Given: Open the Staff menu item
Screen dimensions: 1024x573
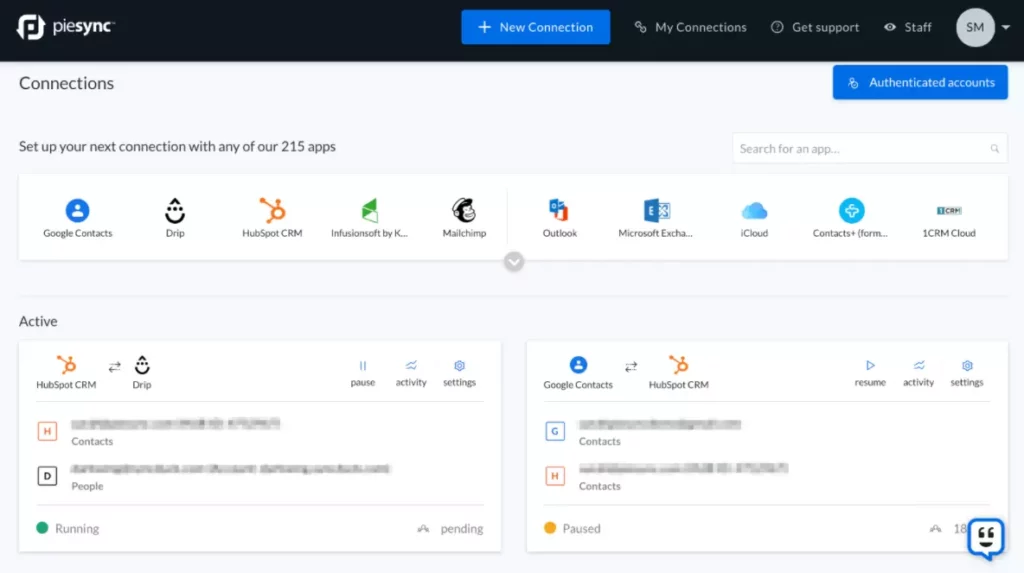Looking at the screenshot, I should pos(907,27).
